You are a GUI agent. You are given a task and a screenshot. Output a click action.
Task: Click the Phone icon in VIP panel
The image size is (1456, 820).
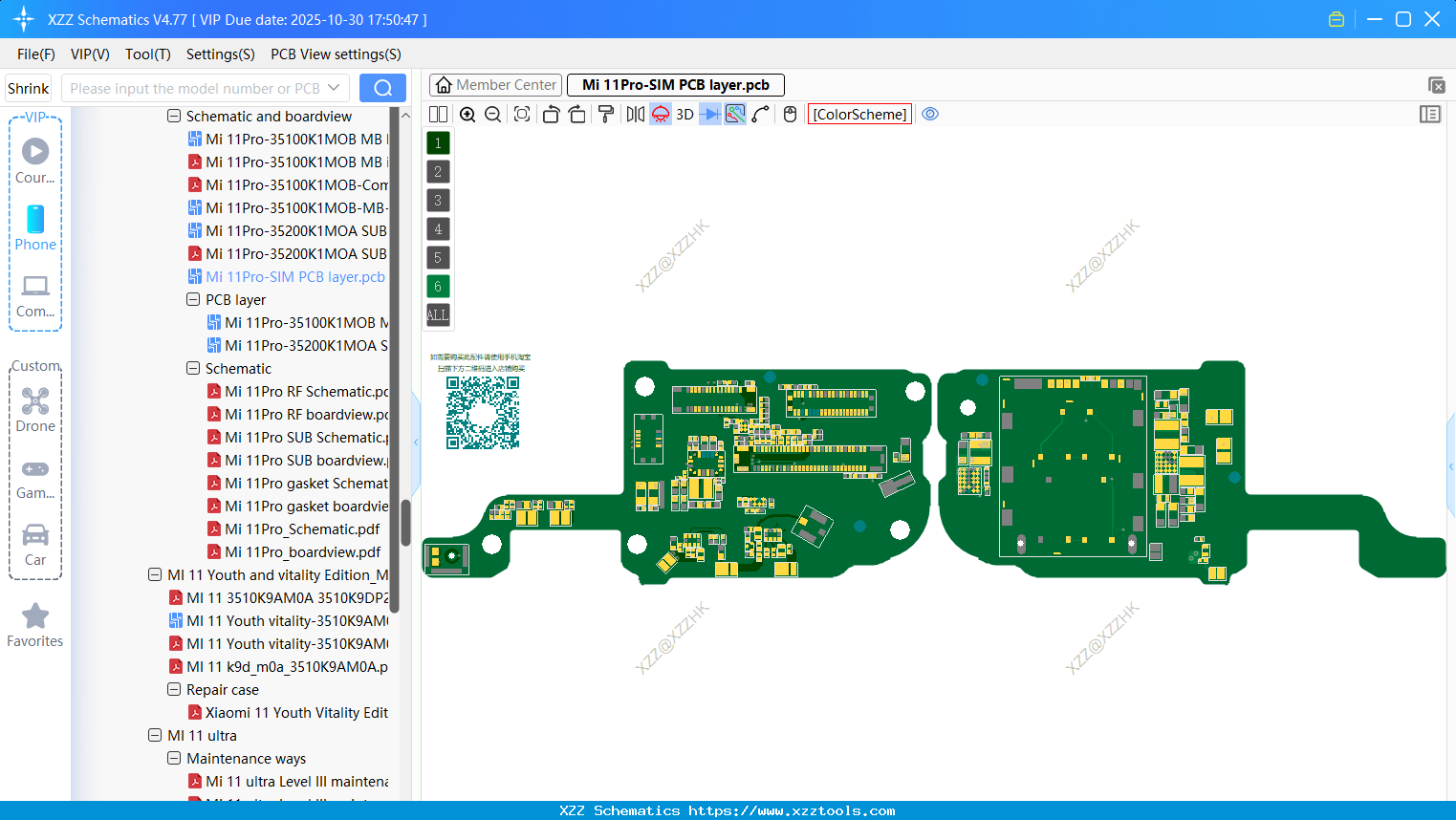click(x=35, y=225)
